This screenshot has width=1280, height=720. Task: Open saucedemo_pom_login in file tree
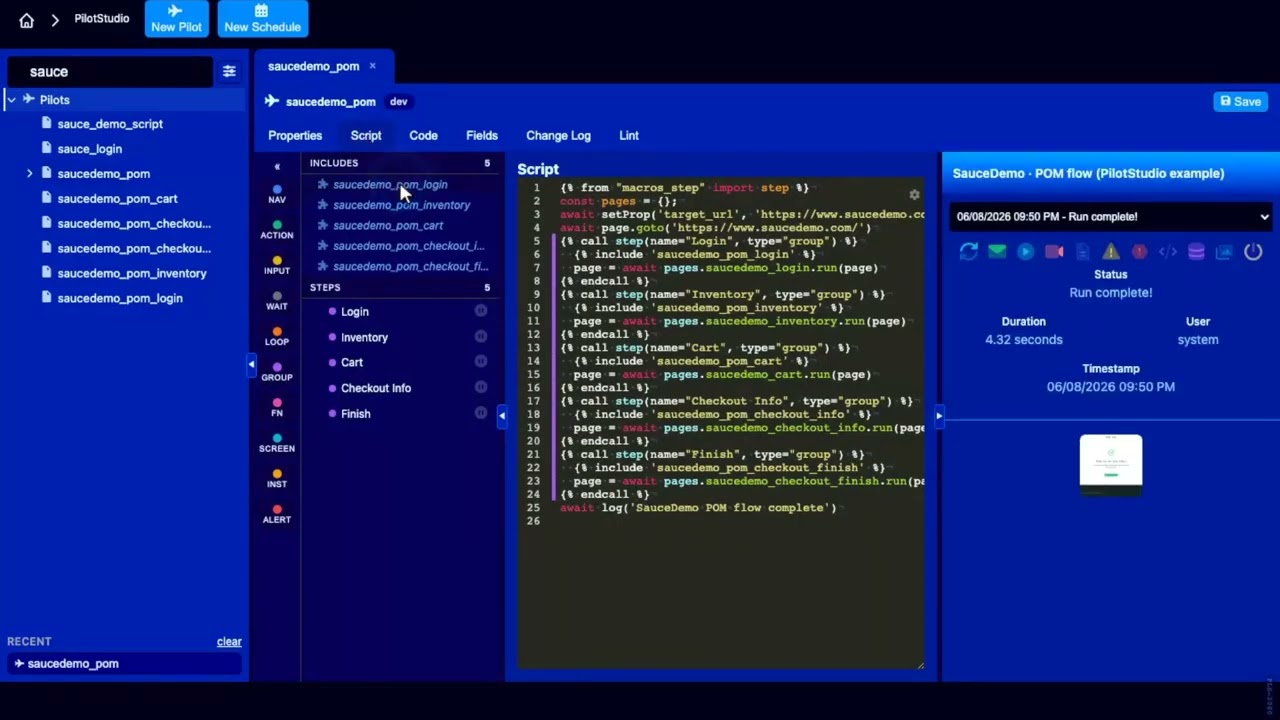pyautogui.click(x=120, y=298)
